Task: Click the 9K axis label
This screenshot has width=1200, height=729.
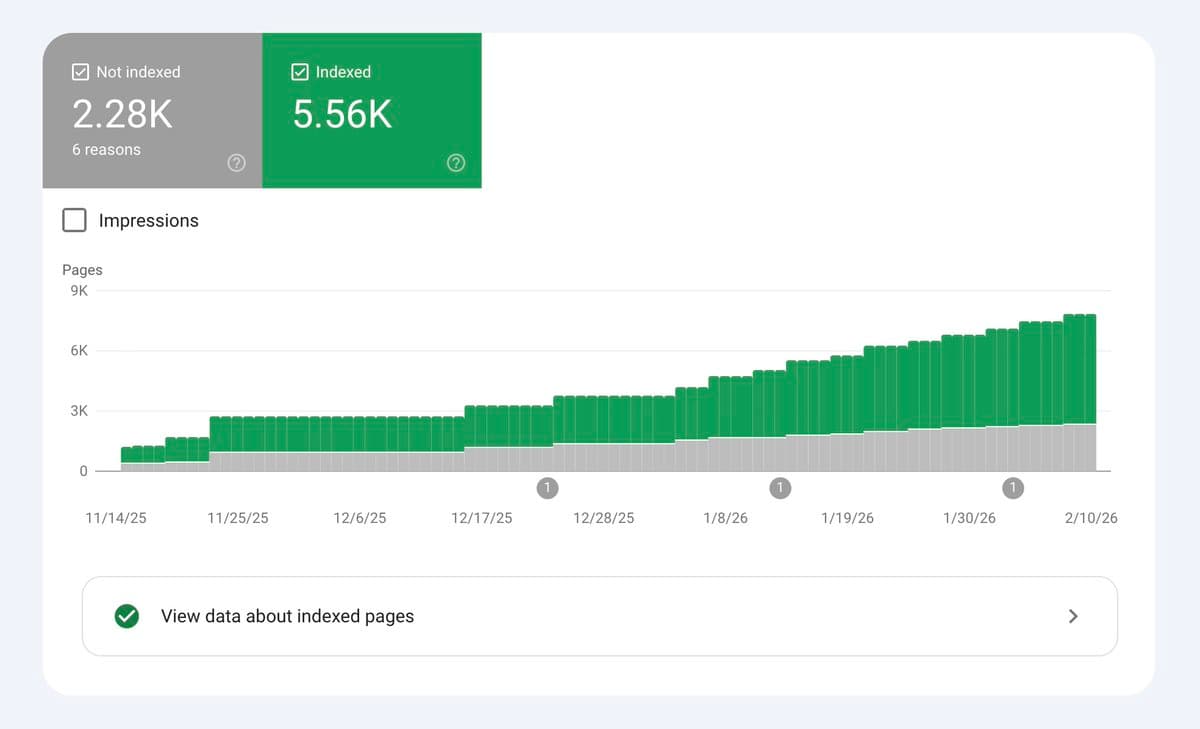Action: pyautogui.click(x=79, y=291)
